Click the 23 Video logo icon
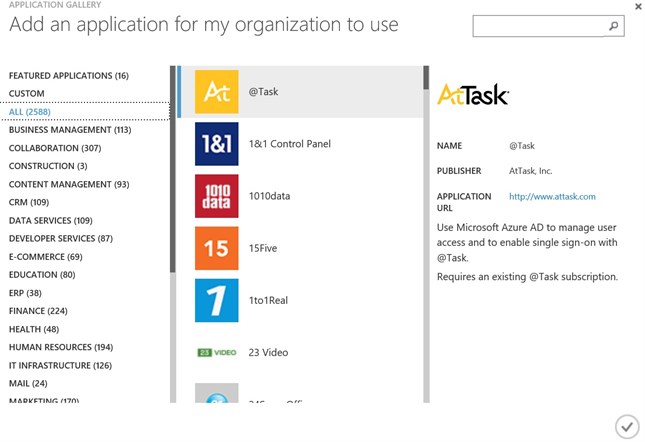 [216, 352]
